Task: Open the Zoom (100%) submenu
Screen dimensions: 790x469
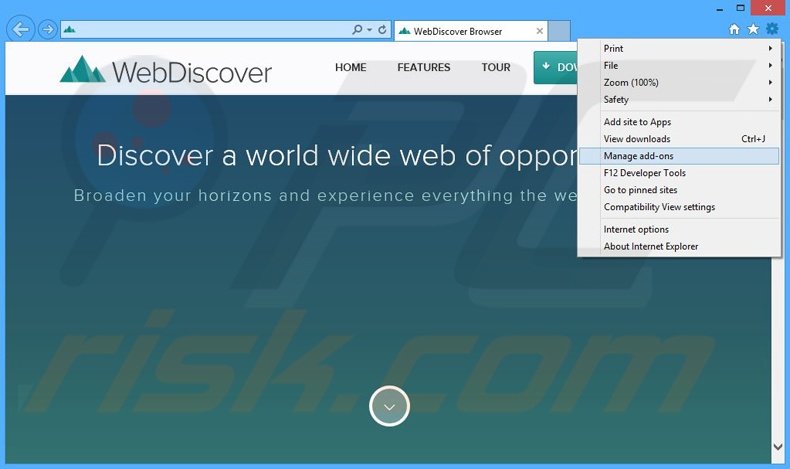Action: pos(679,83)
